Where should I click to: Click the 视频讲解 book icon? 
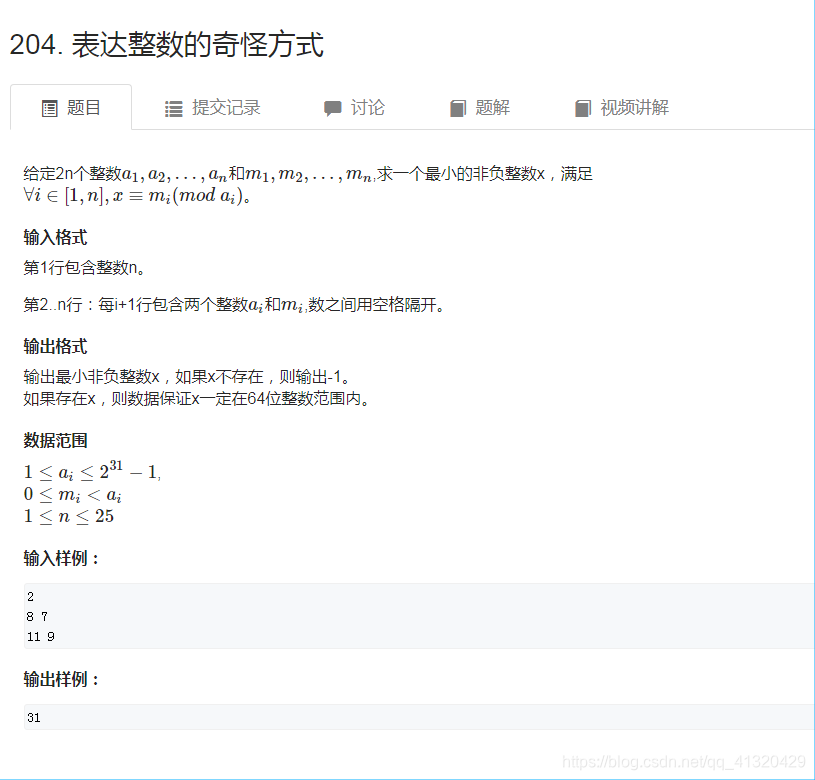(x=583, y=109)
